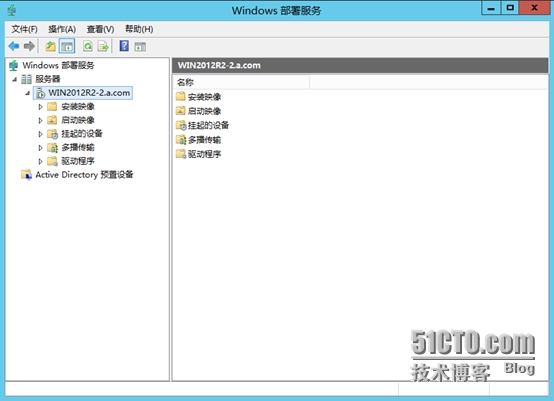Toggle the console tree pane icon
This screenshot has width=554, height=401.
(x=67, y=46)
